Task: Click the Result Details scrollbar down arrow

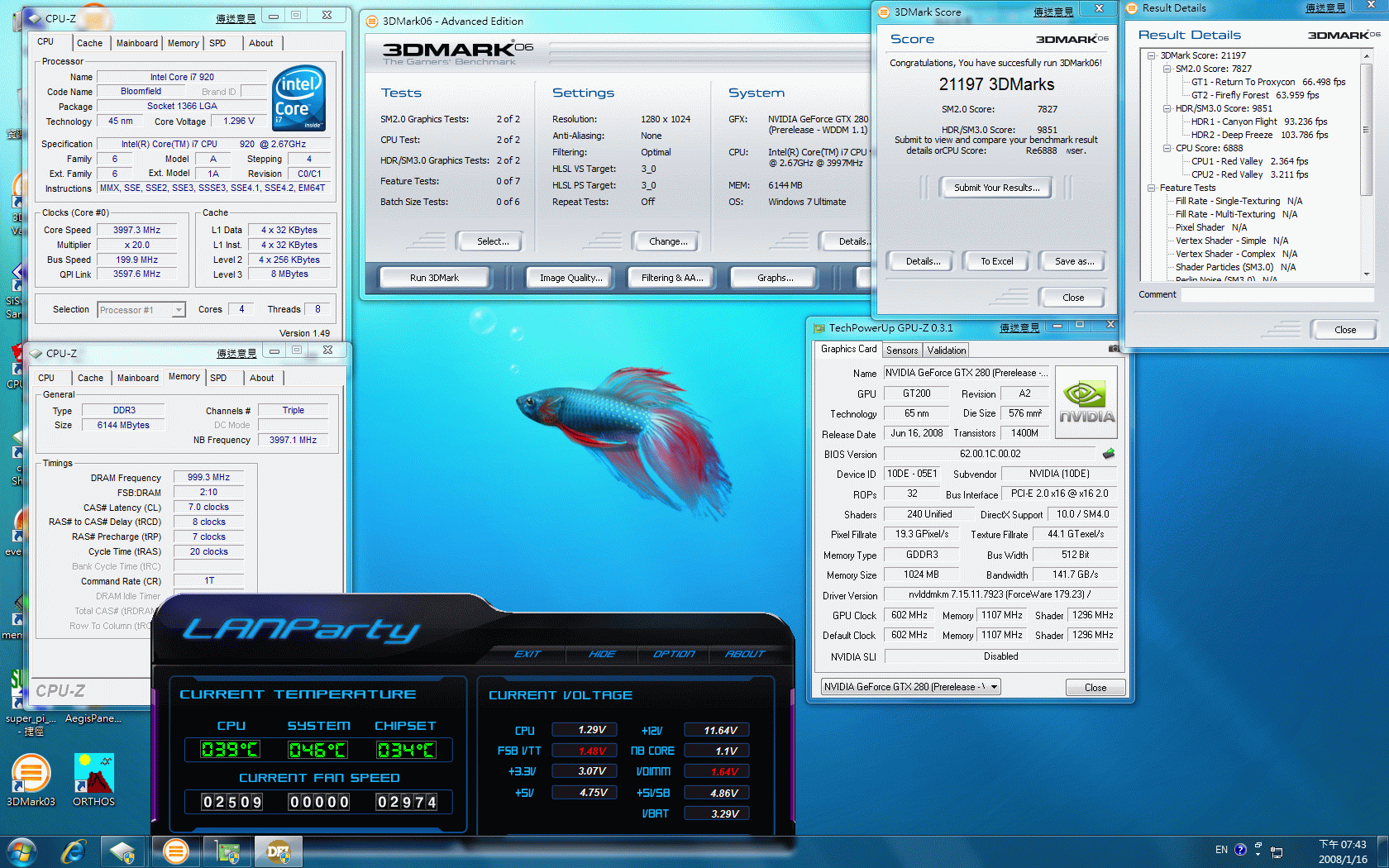Action: 1366,274
